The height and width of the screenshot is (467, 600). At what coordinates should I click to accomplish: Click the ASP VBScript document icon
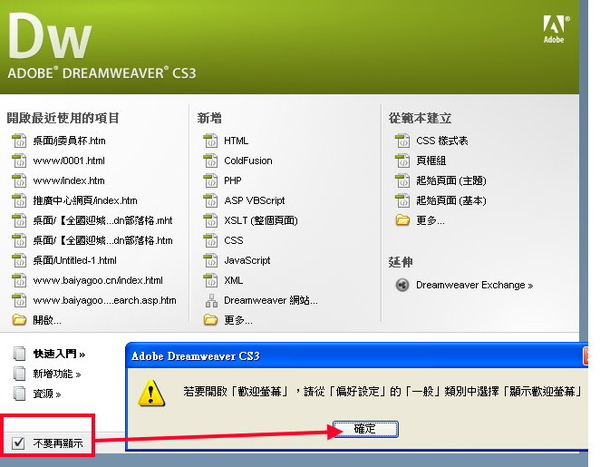pos(210,201)
